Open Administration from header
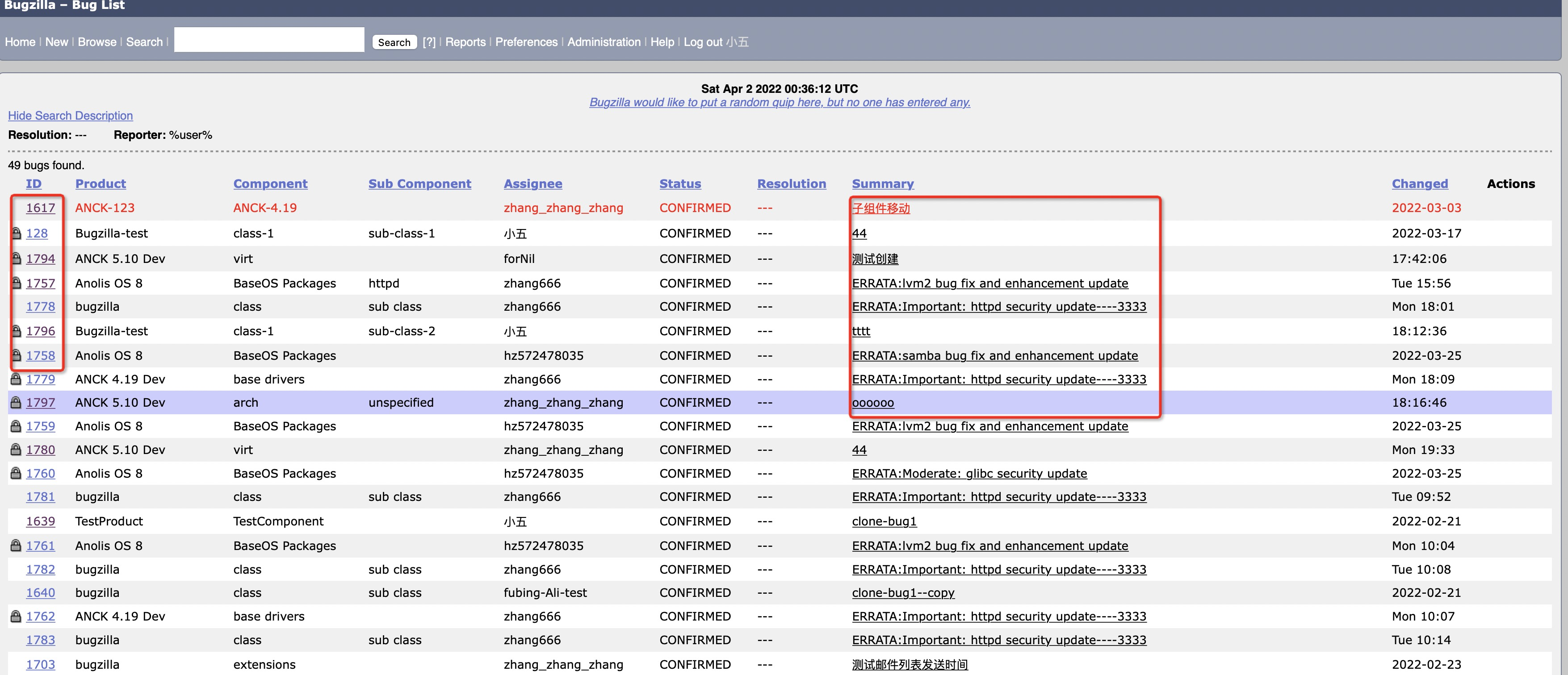This screenshot has width=1568, height=675. pos(604,42)
